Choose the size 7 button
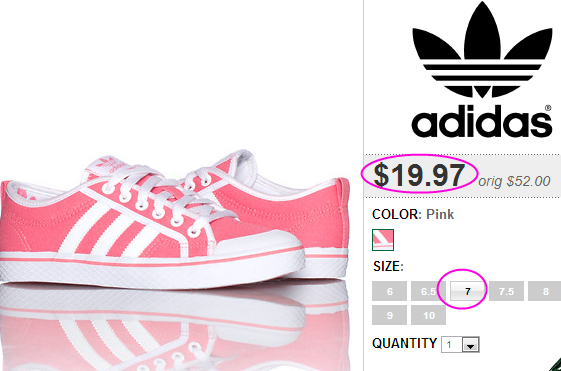This screenshot has width=561, height=371. click(x=467, y=291)
